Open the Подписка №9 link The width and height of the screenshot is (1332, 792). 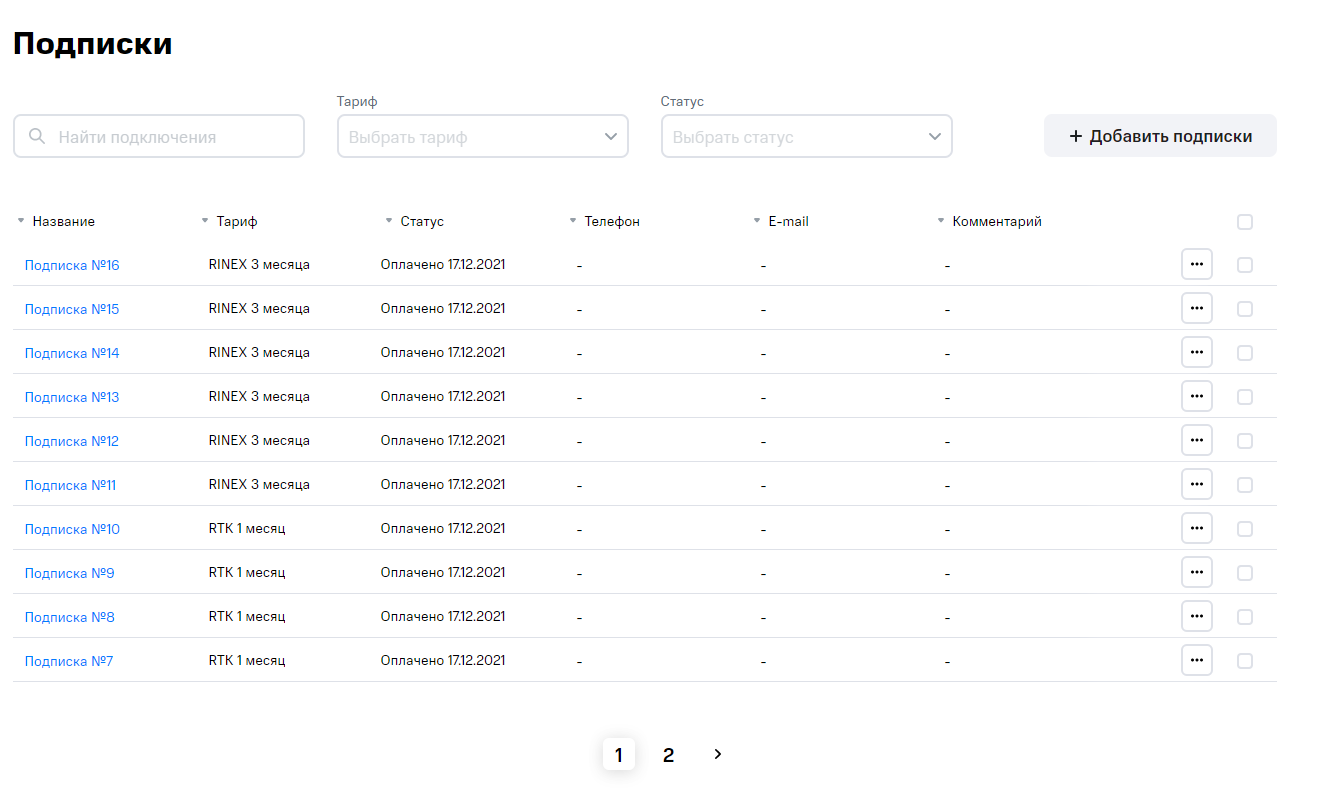[x=70, y=573]
